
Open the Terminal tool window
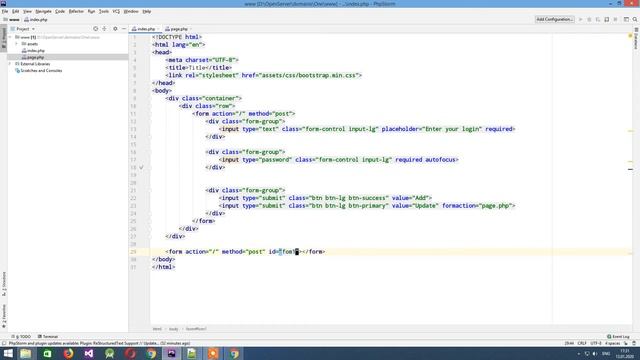(48, 337)
